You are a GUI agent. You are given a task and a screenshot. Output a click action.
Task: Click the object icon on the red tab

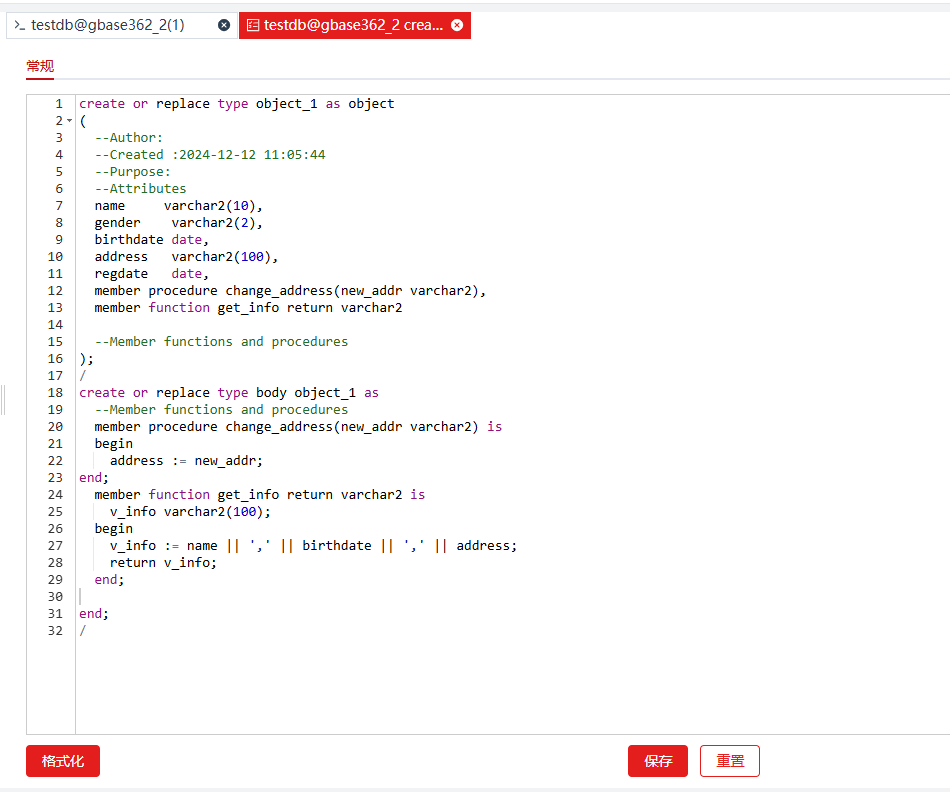(x=253, y=25)
